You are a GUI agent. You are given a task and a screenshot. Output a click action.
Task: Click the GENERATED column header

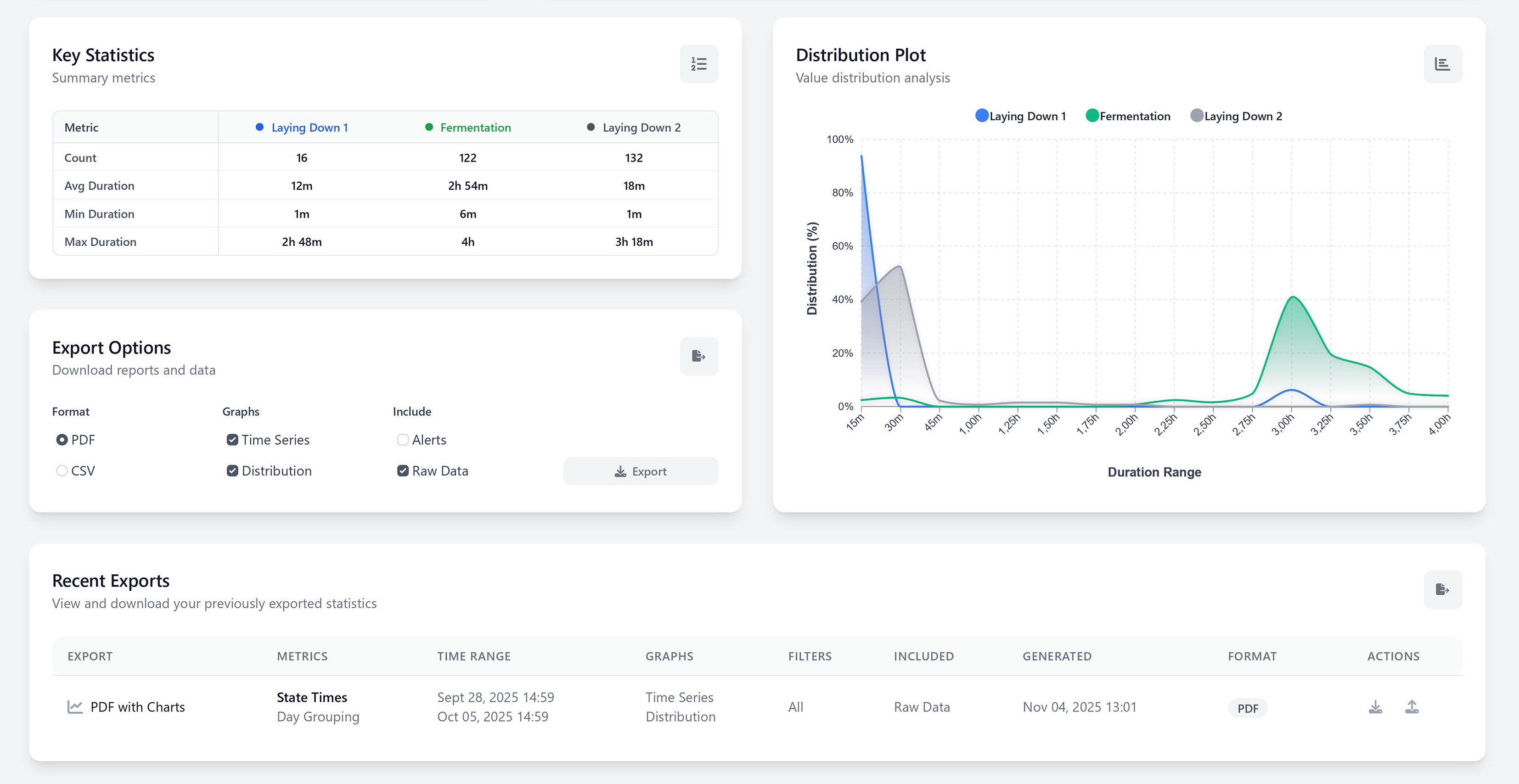(x=1057, y=656)
